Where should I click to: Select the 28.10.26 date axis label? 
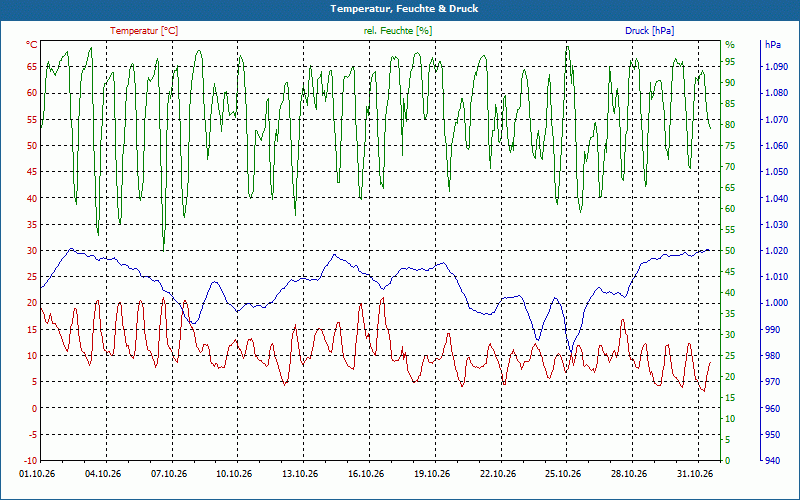[x=629, y=474]
